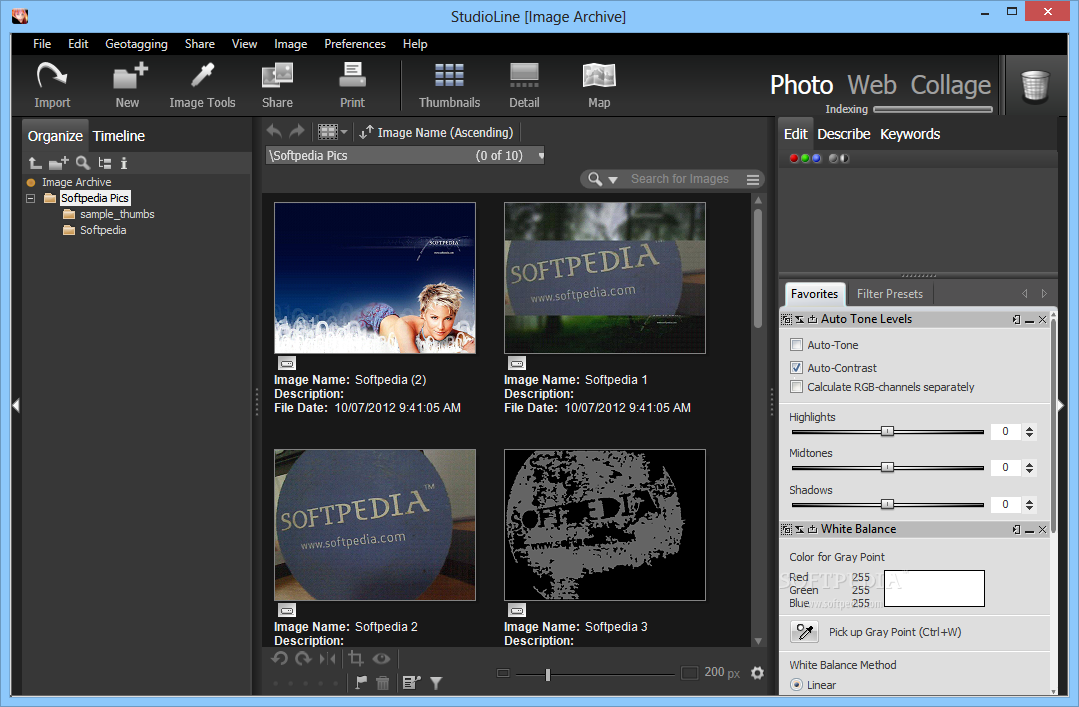Click the redo arrow above thumbnails
Image resolution: width=1079 pixels, height=707 pixels.
[x=297, y=131]
